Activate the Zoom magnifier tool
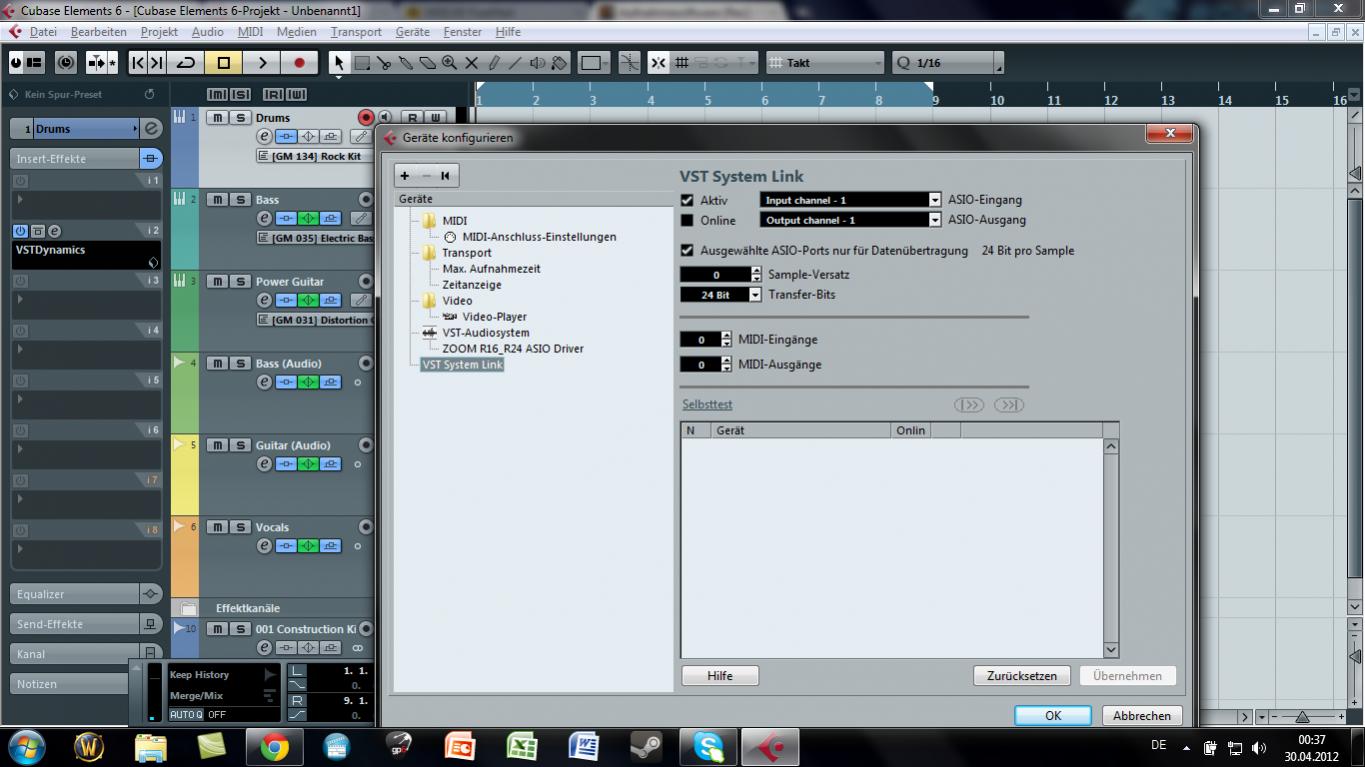 (x=450, y=63)
